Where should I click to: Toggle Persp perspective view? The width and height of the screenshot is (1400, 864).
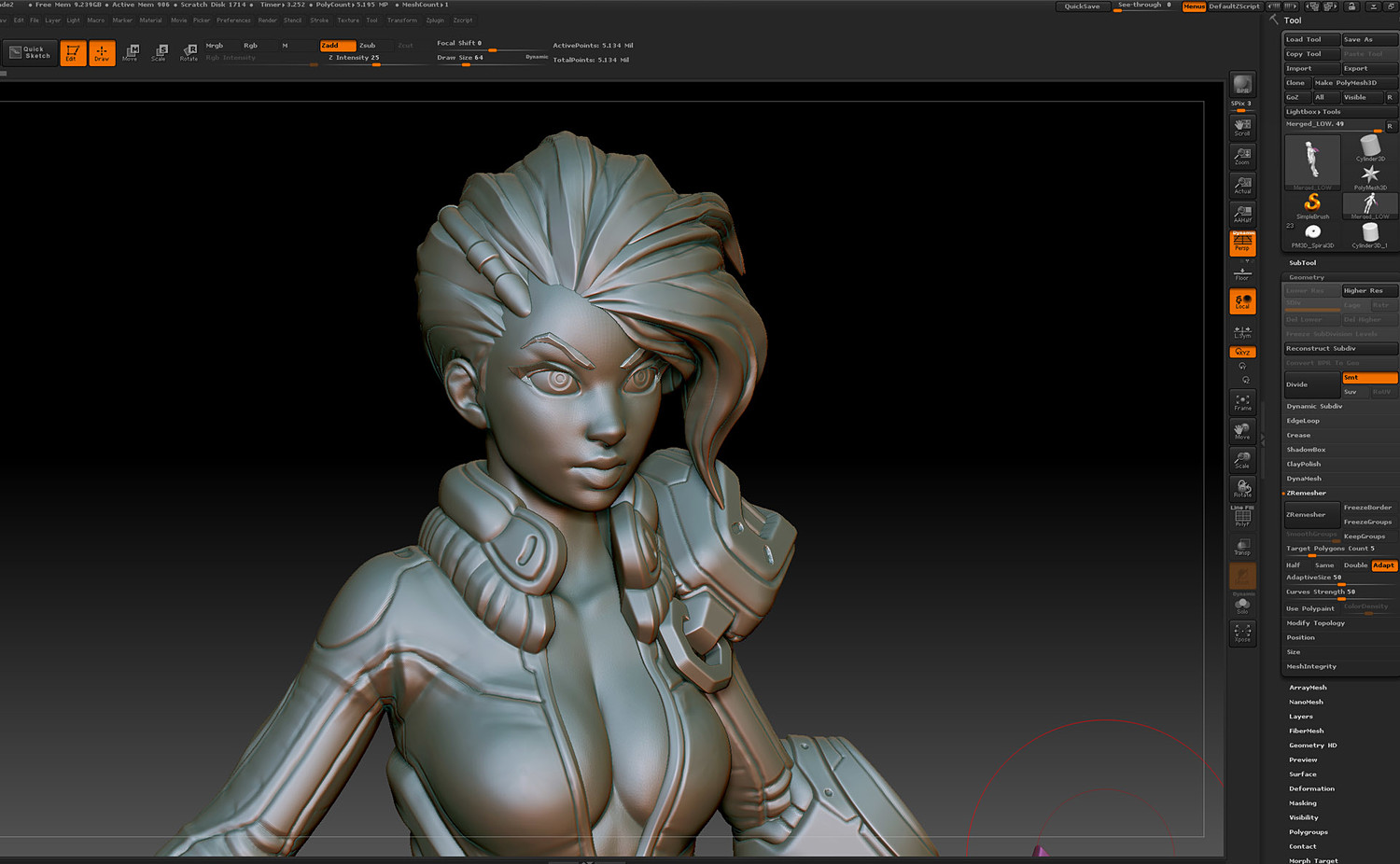1242,243
